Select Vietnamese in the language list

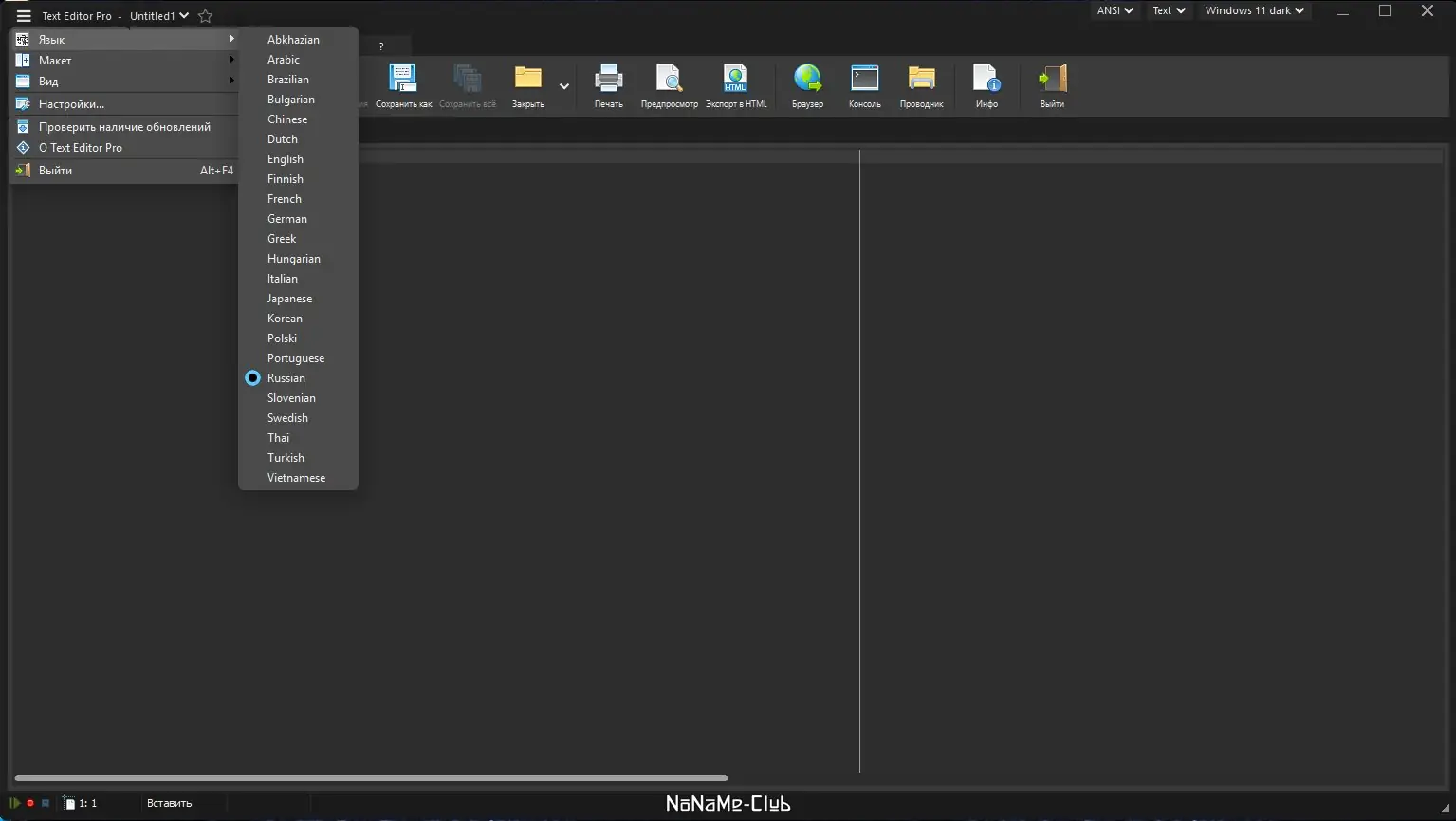[x=298, y=478]
